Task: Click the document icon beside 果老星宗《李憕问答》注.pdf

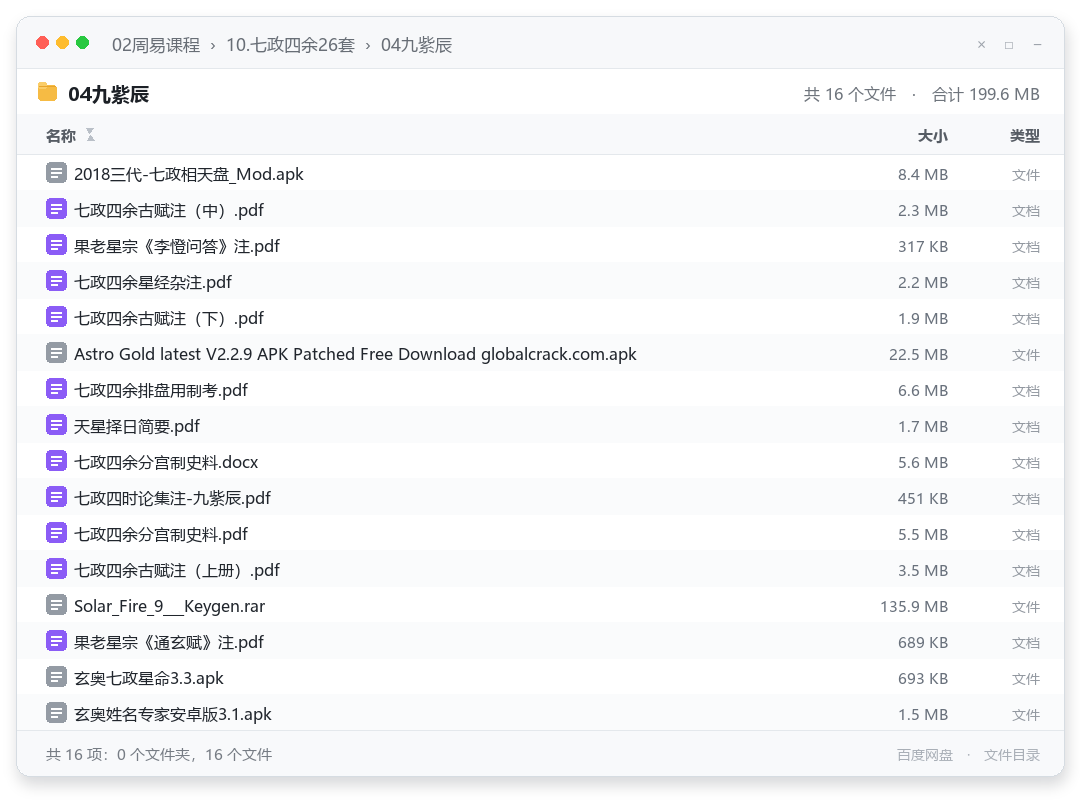Action: point(56,245)
